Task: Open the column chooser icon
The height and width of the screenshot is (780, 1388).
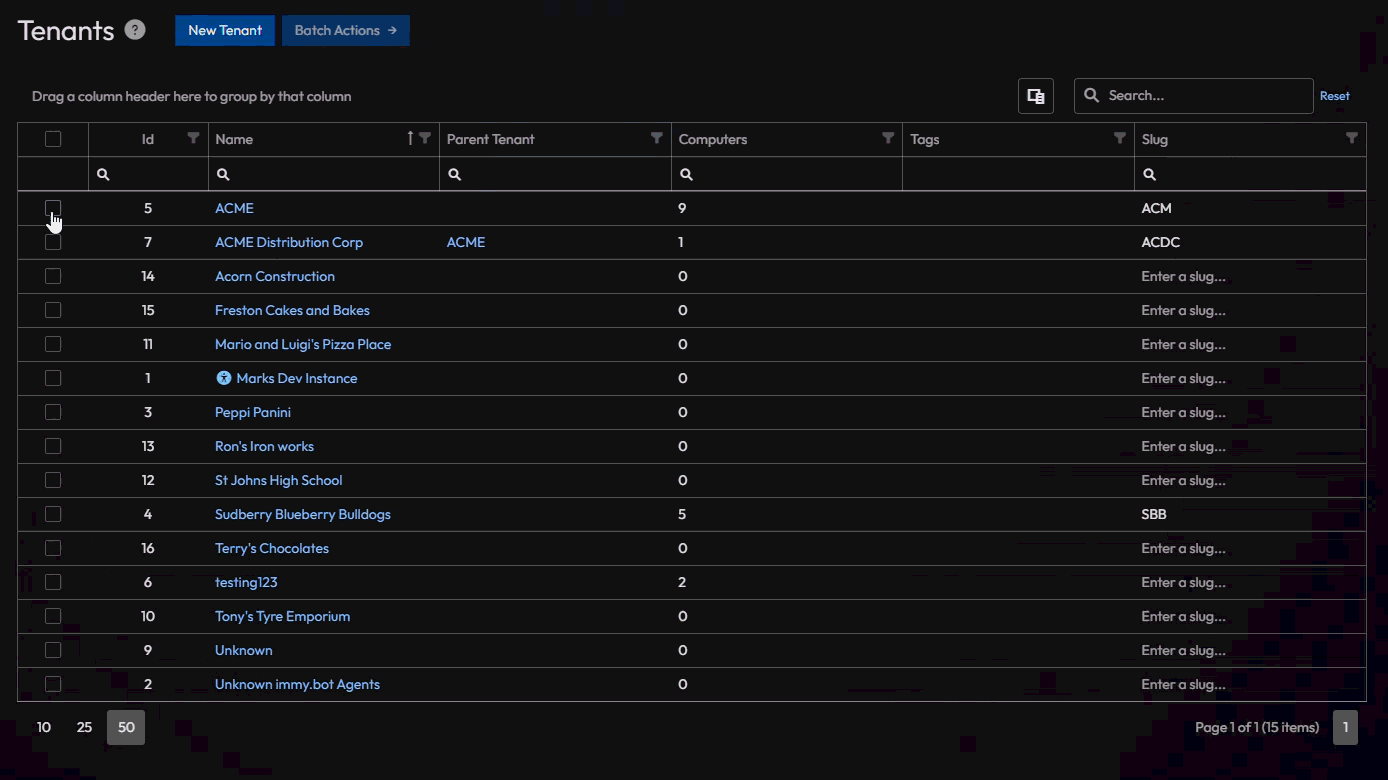Action: 1036,96
